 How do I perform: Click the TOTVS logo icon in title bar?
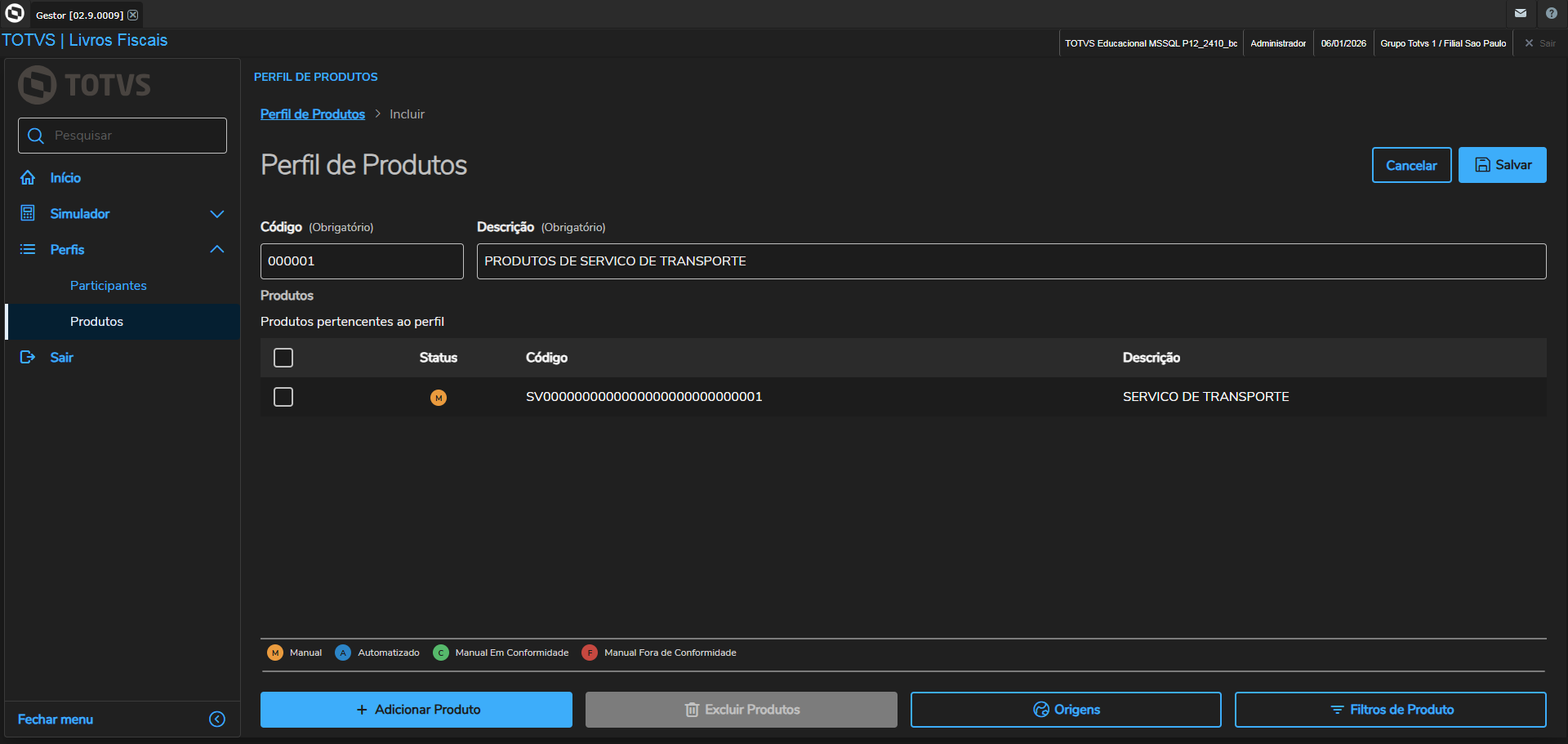(x=15, y=13)
